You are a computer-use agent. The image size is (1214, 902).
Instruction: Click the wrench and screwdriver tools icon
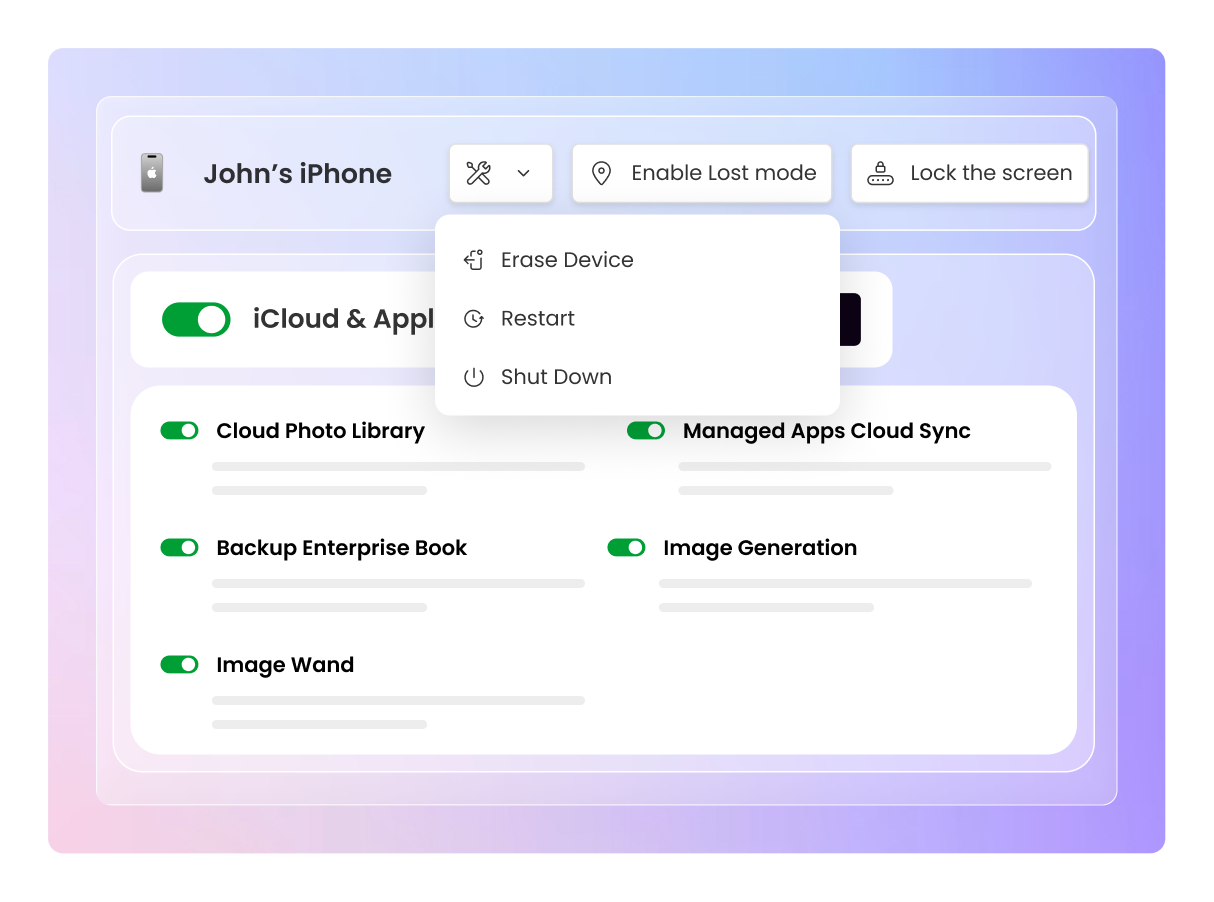[x=479, y=173]
